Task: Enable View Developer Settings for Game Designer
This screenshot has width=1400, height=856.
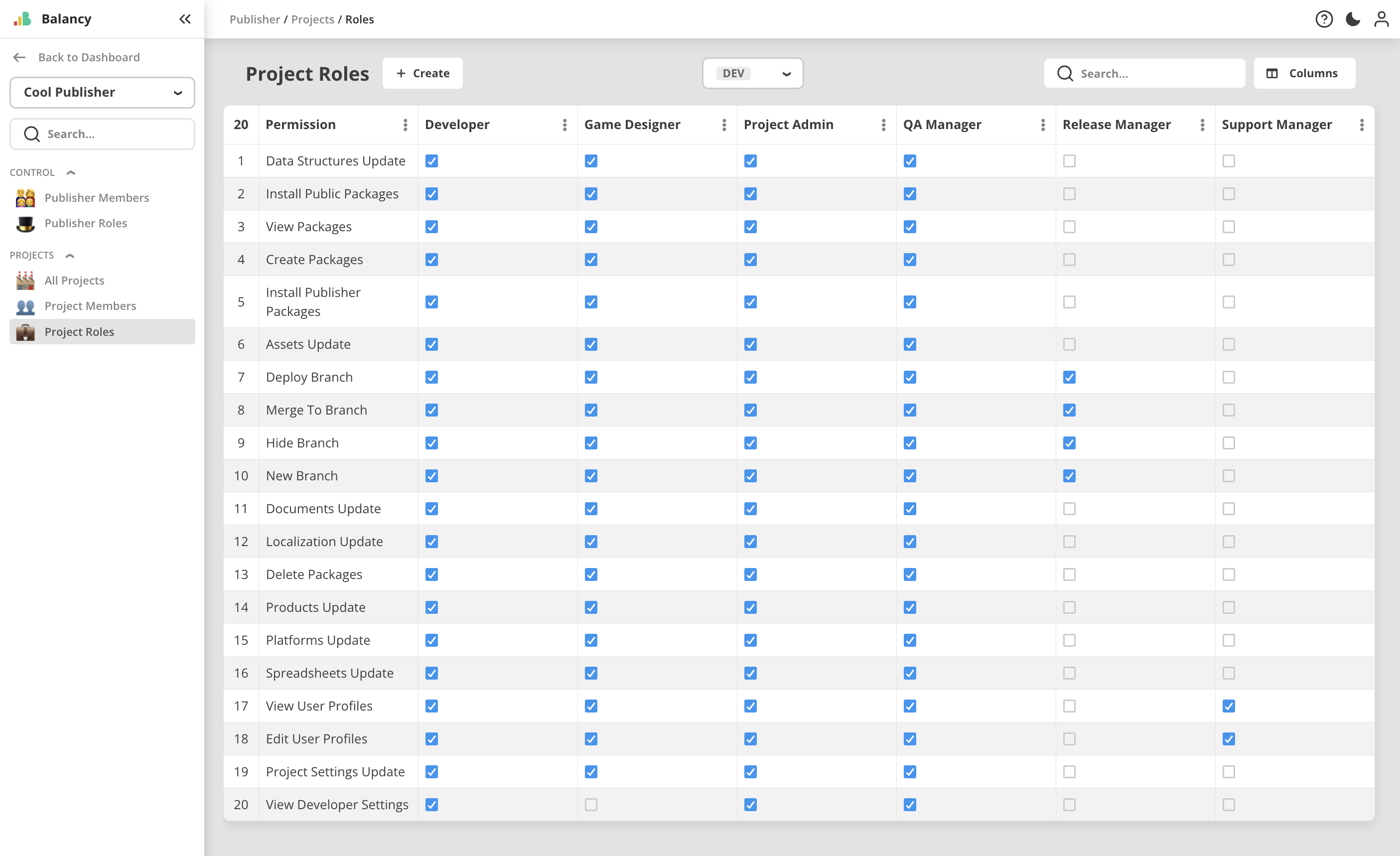Action: [x=591, y=804]
